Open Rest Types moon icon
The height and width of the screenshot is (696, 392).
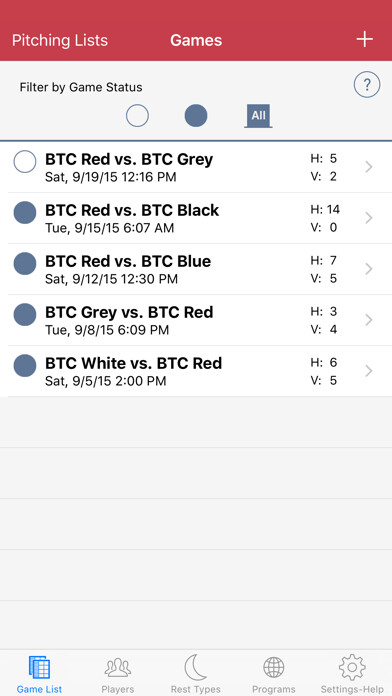point(195,667)
